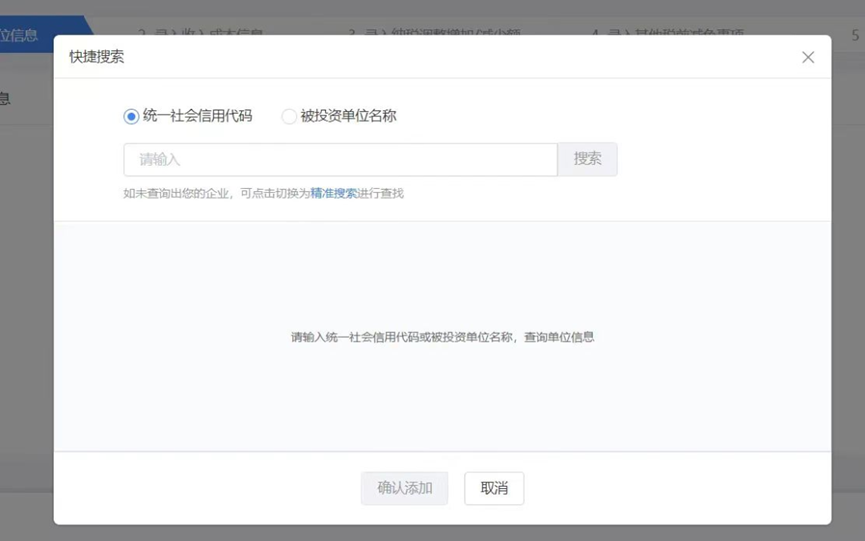Viewport: 865px width, 541px height.
Task: Click the empty results placeholder message
Action: (x=442, y=337)
